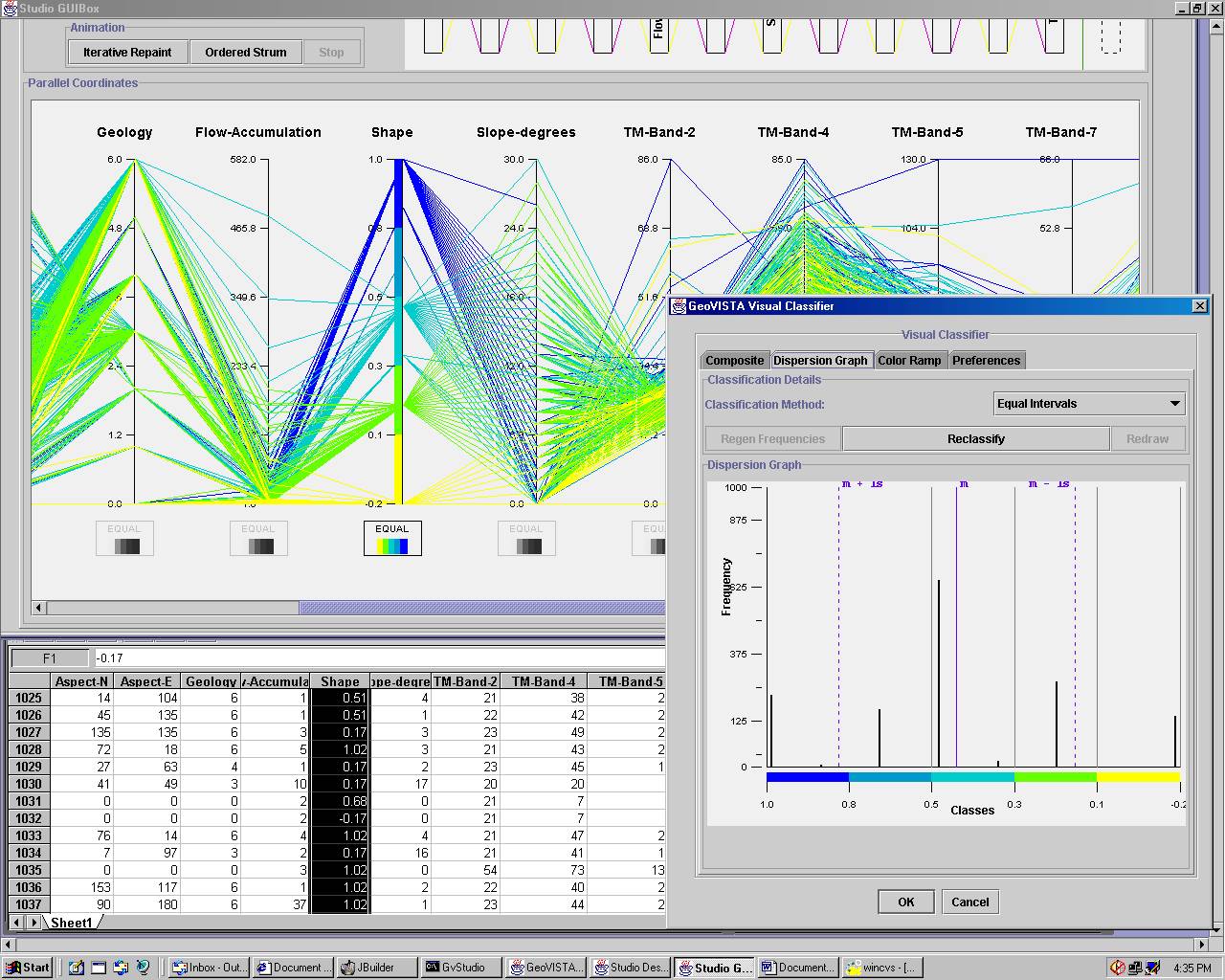Click the Geology axis label
The image size is (1225, 980).
coord(124,132)
